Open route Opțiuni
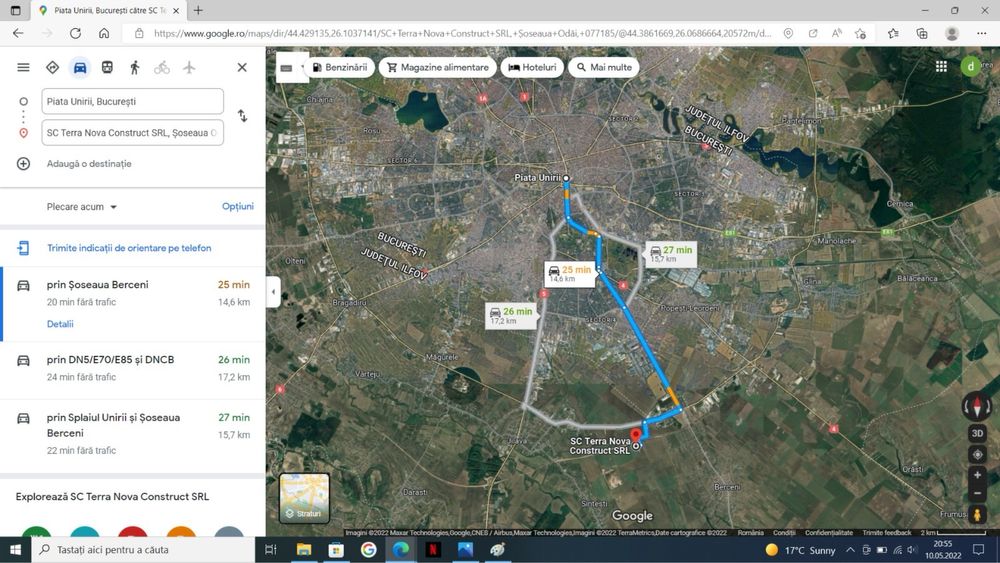 tap(238, 206)
